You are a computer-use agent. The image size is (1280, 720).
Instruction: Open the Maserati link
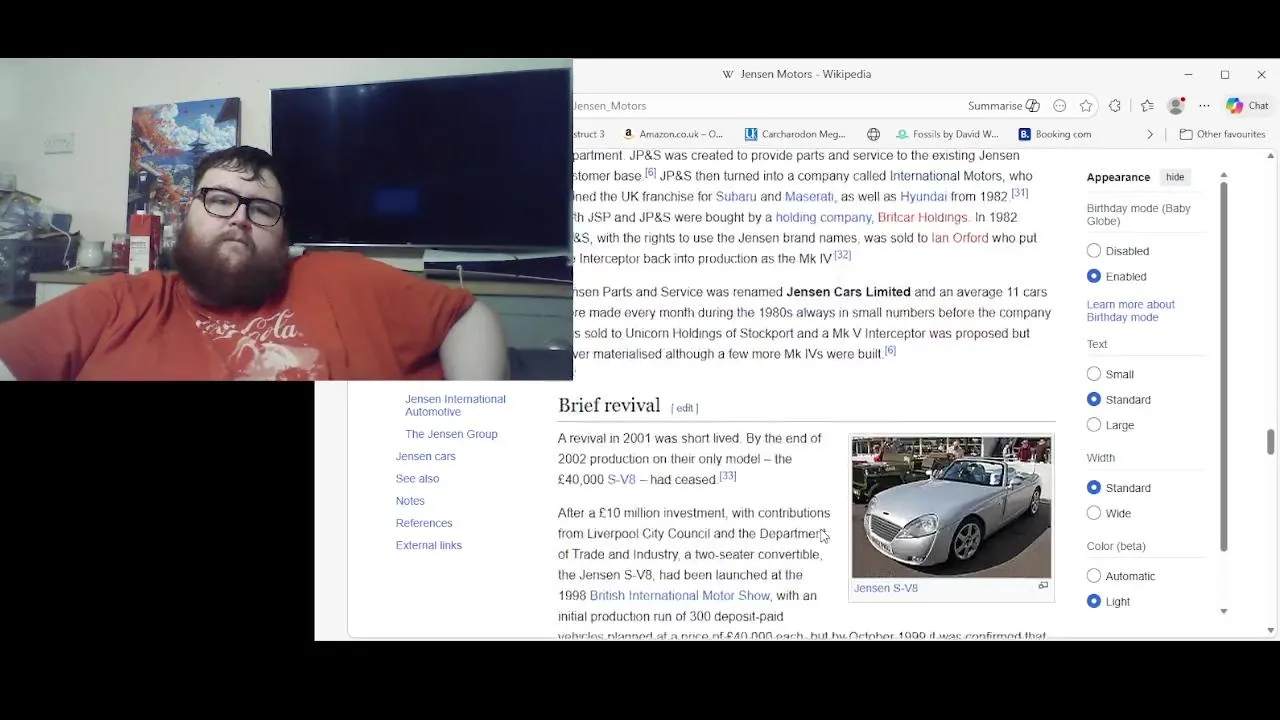809,197
